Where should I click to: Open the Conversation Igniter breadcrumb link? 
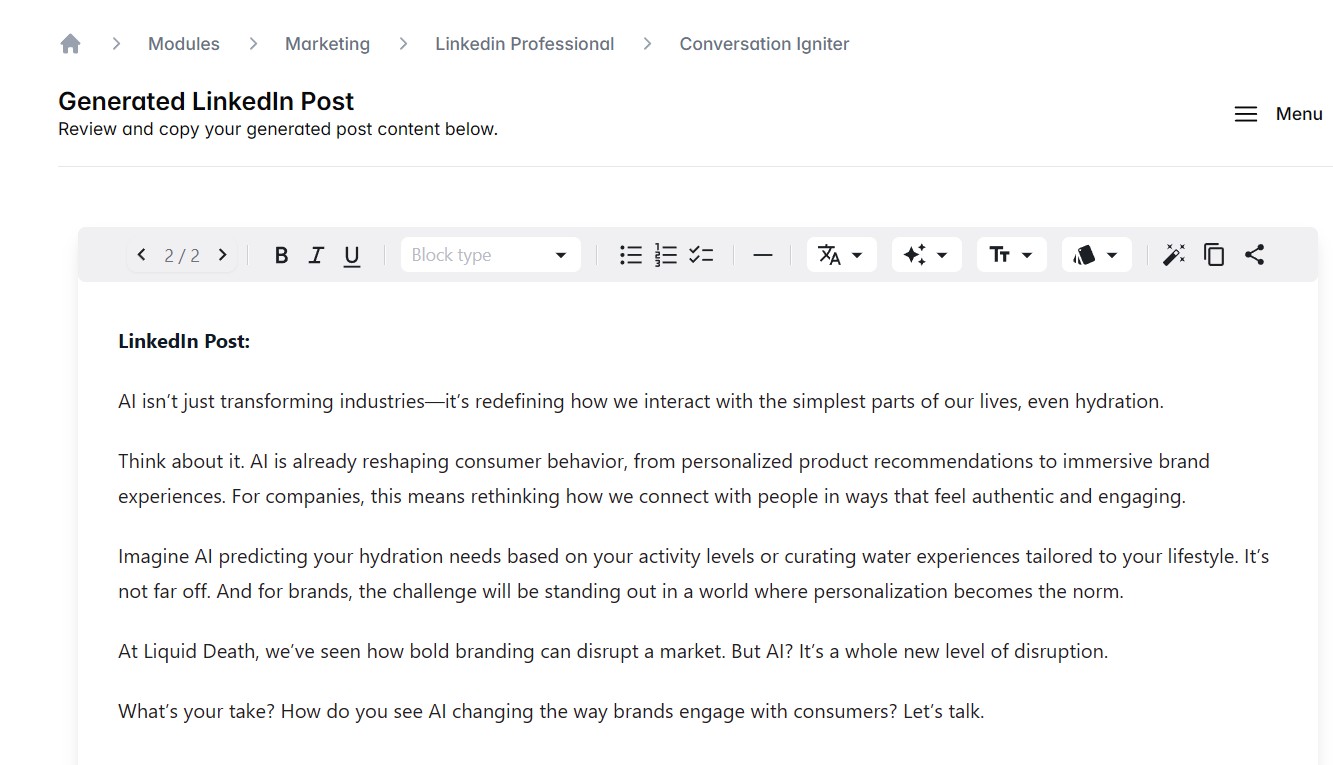pos(764,43)
